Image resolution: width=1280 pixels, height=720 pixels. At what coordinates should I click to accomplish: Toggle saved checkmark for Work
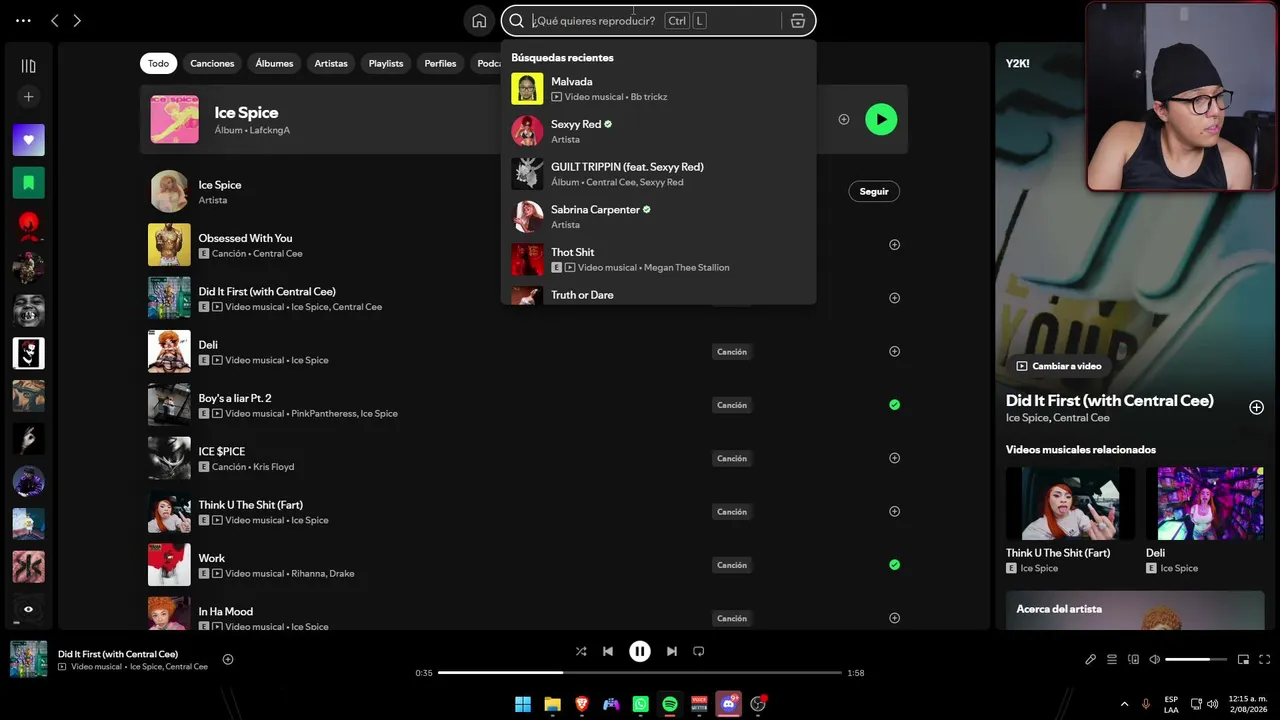[894, 565]
